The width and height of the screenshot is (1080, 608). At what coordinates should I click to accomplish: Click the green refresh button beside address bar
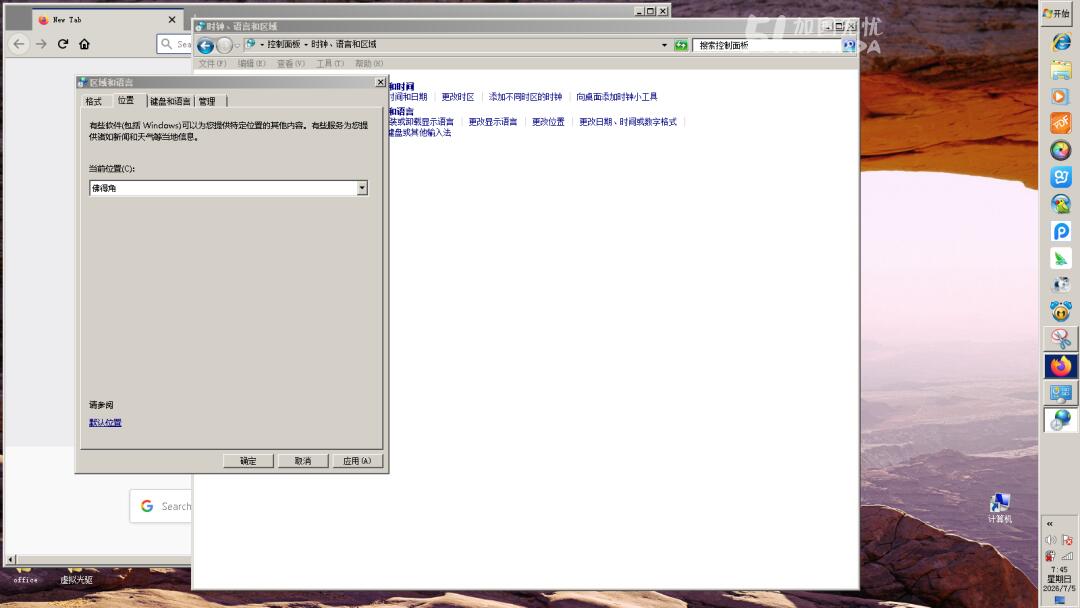coord(681,45)
